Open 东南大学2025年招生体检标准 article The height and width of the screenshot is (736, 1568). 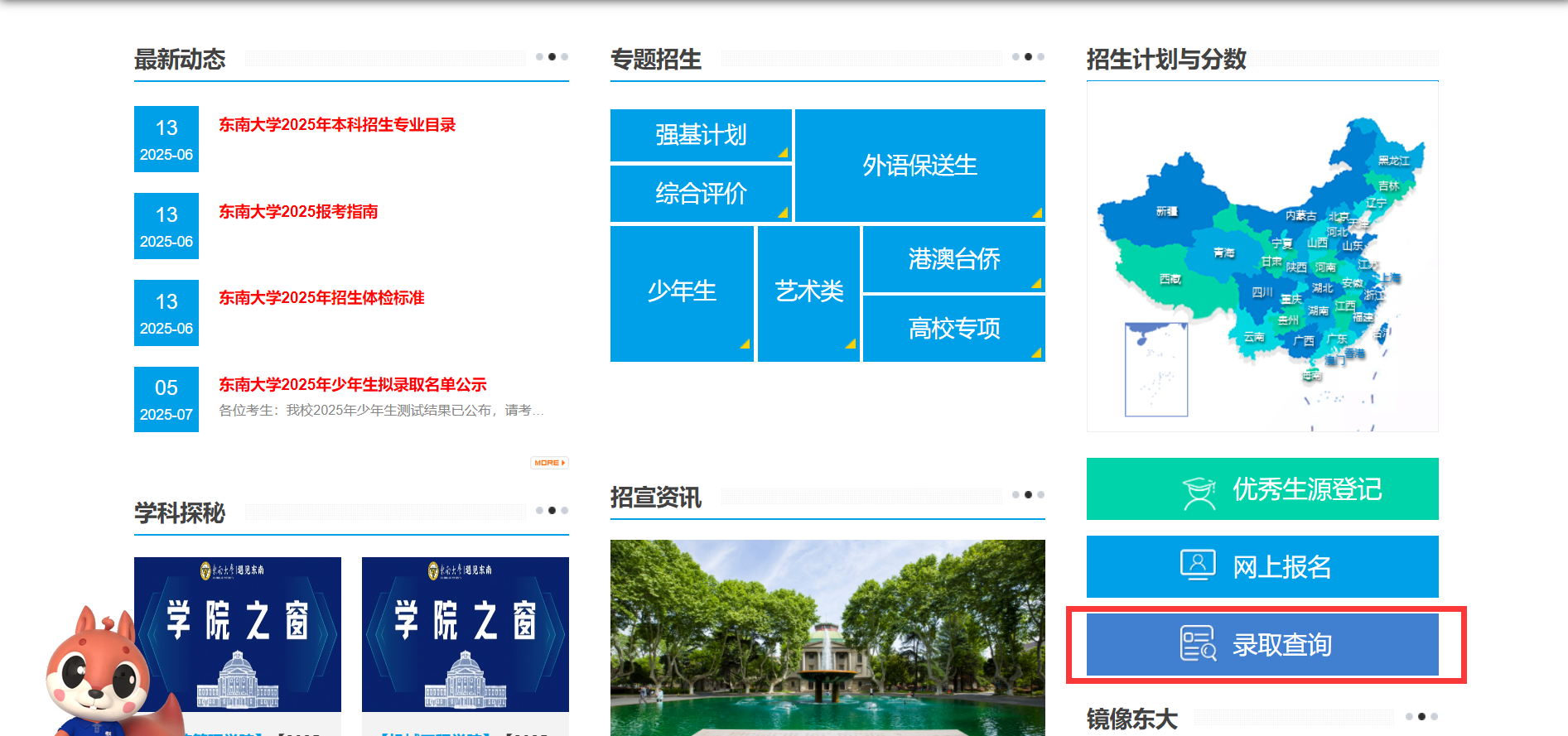click(321, 298)
